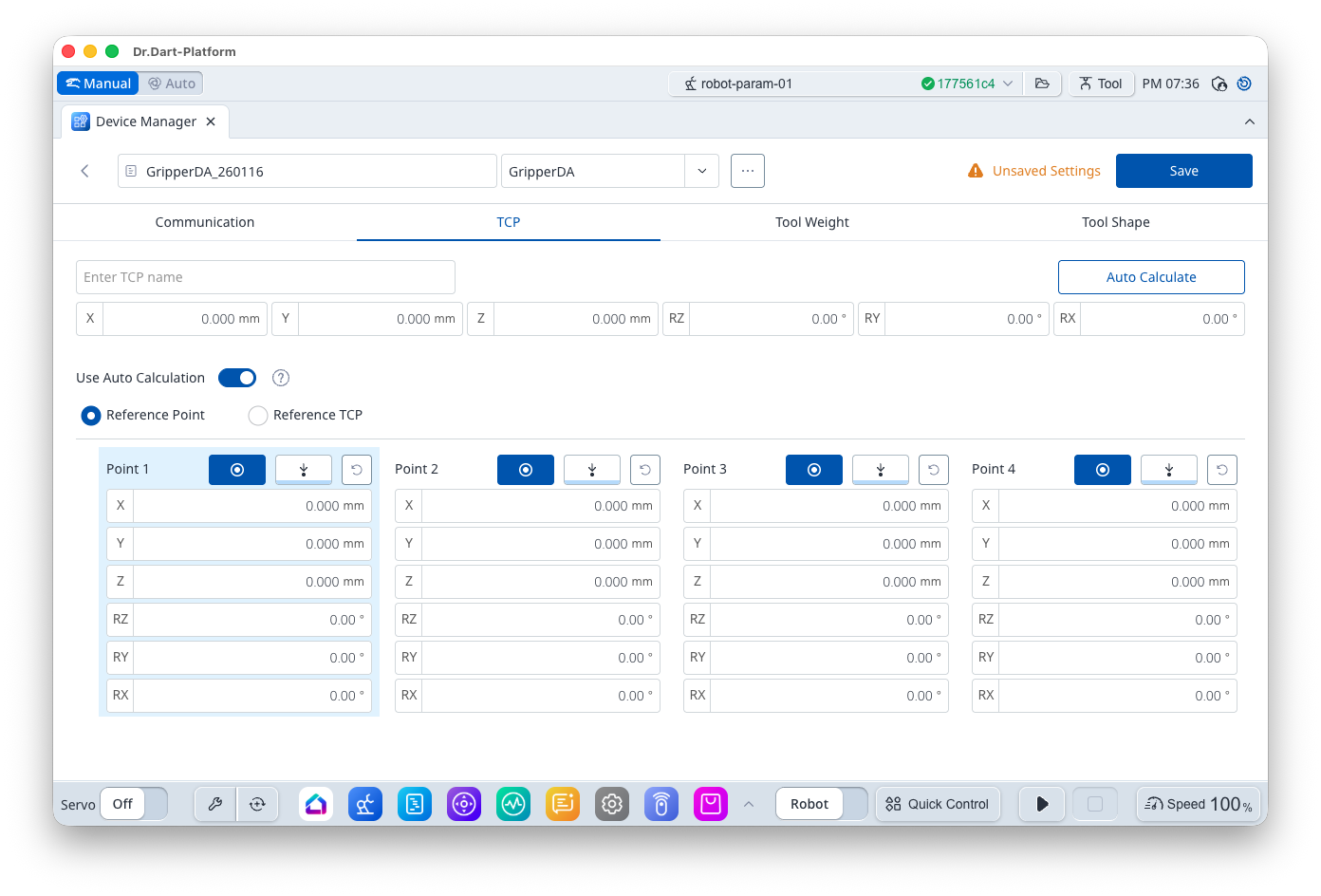Click the Point 4 move-to arrow button
This screenshot has height=896, width=1321.
[1169, 470]
